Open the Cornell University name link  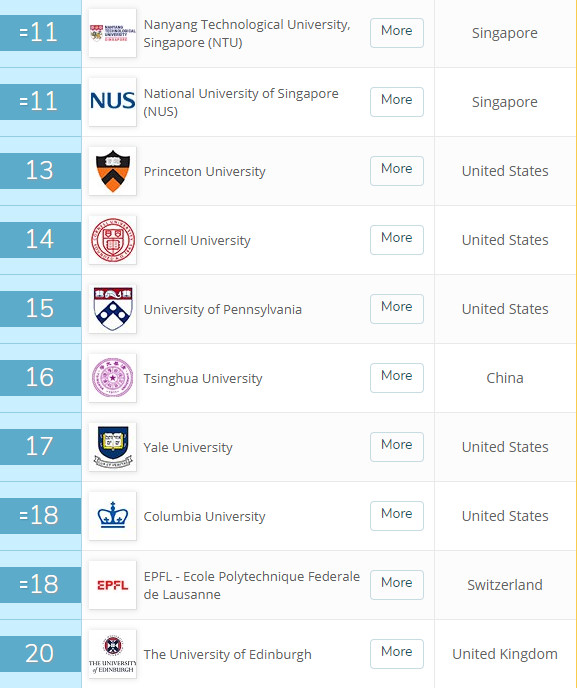pyautogui.click(x=197, y=240)
